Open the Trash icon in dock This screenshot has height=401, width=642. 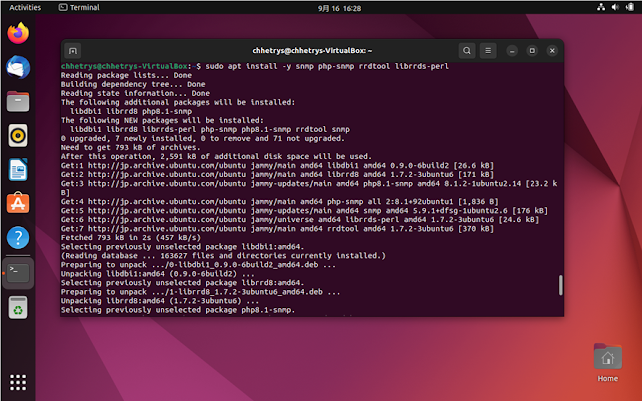[x=18, y=307]
